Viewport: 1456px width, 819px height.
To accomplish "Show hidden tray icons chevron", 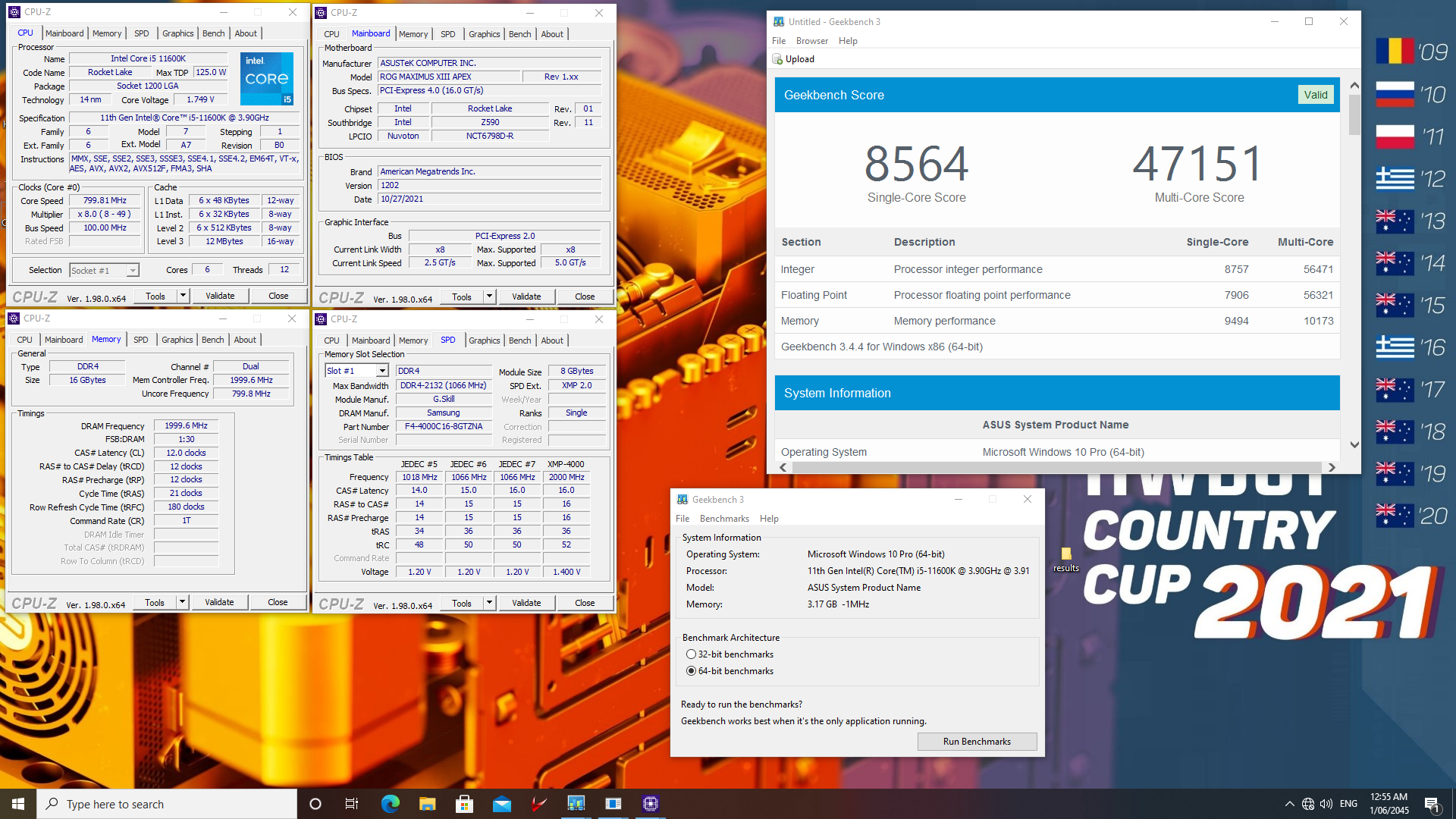I will coord(1289,804).
